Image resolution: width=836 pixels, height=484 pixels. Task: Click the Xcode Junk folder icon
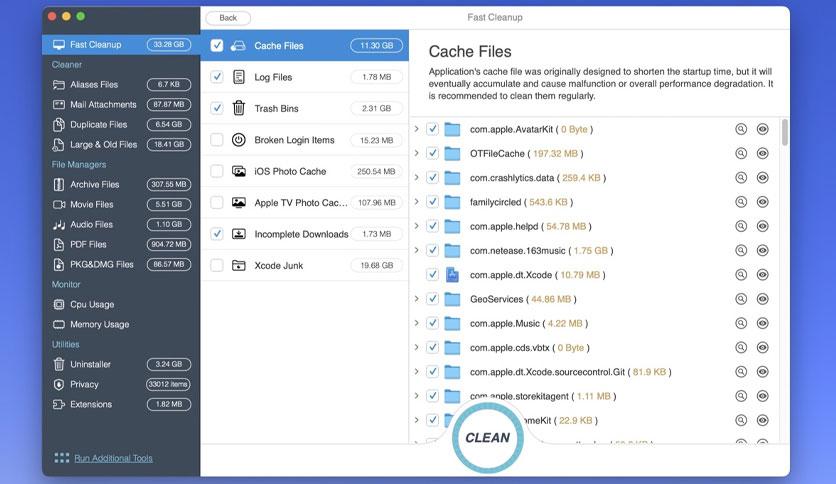pyautogui.click(x=239, y=265)
